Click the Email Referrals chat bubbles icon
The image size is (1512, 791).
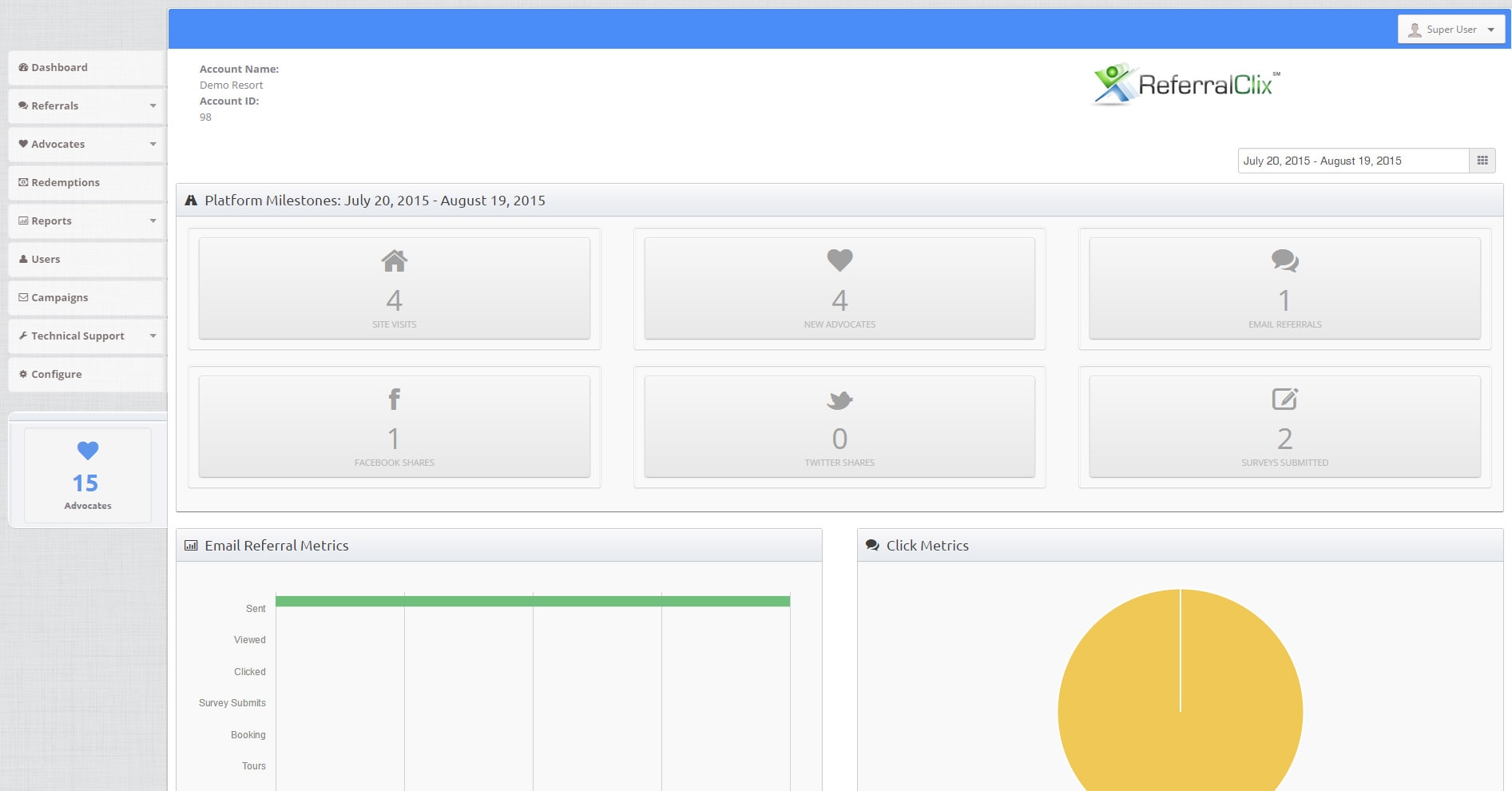(1285, 260)
